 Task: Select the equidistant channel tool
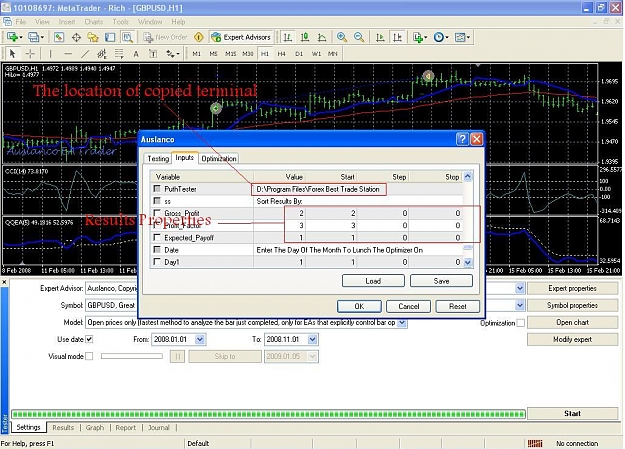coord(102,53)
